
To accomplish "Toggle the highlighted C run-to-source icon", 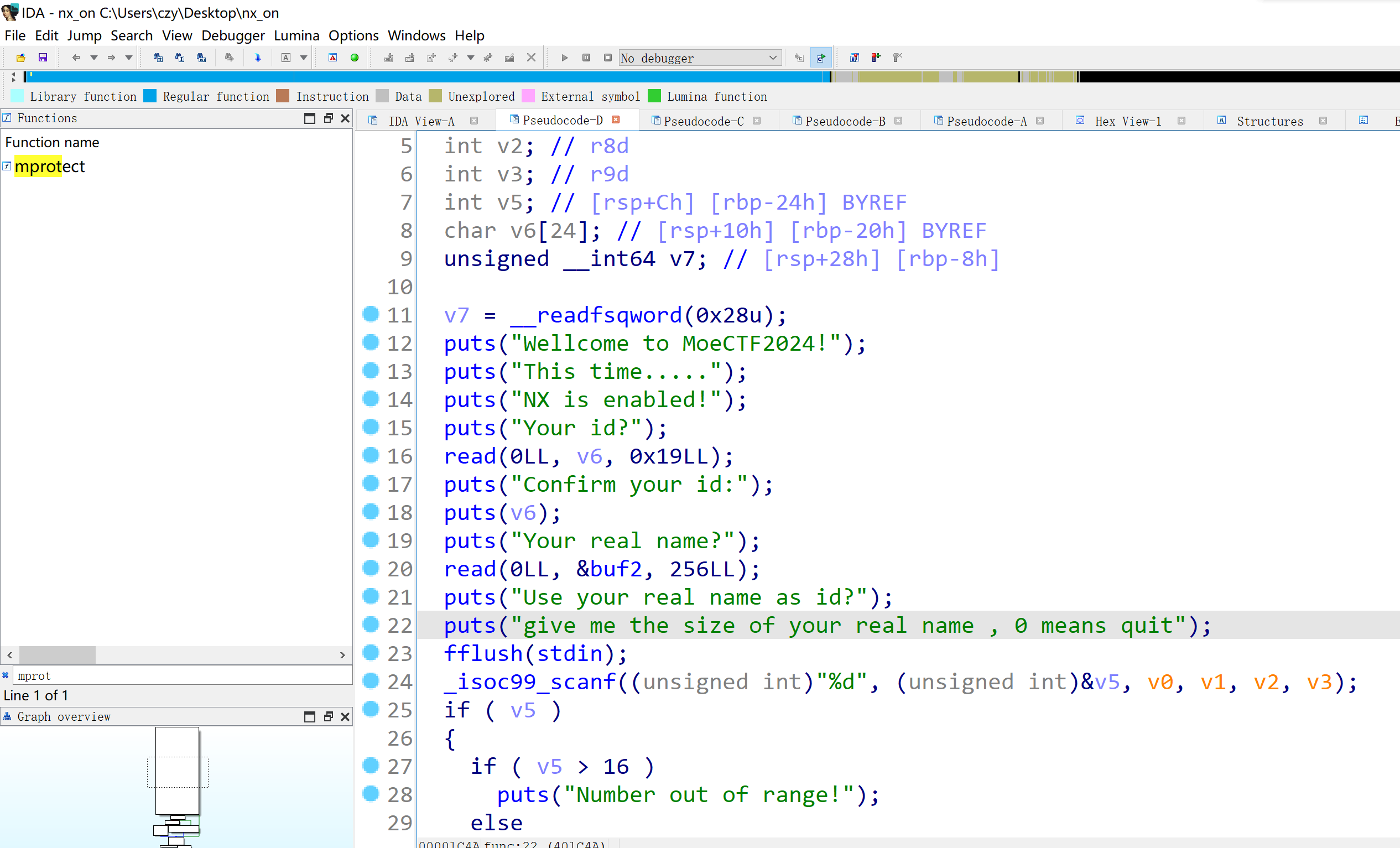I will 821,58.
